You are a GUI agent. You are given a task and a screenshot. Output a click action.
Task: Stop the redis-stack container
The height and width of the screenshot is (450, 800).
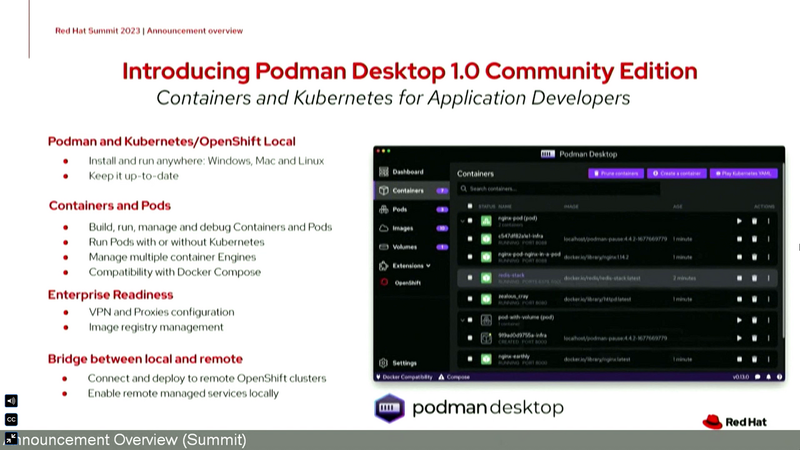pos(739,278)
